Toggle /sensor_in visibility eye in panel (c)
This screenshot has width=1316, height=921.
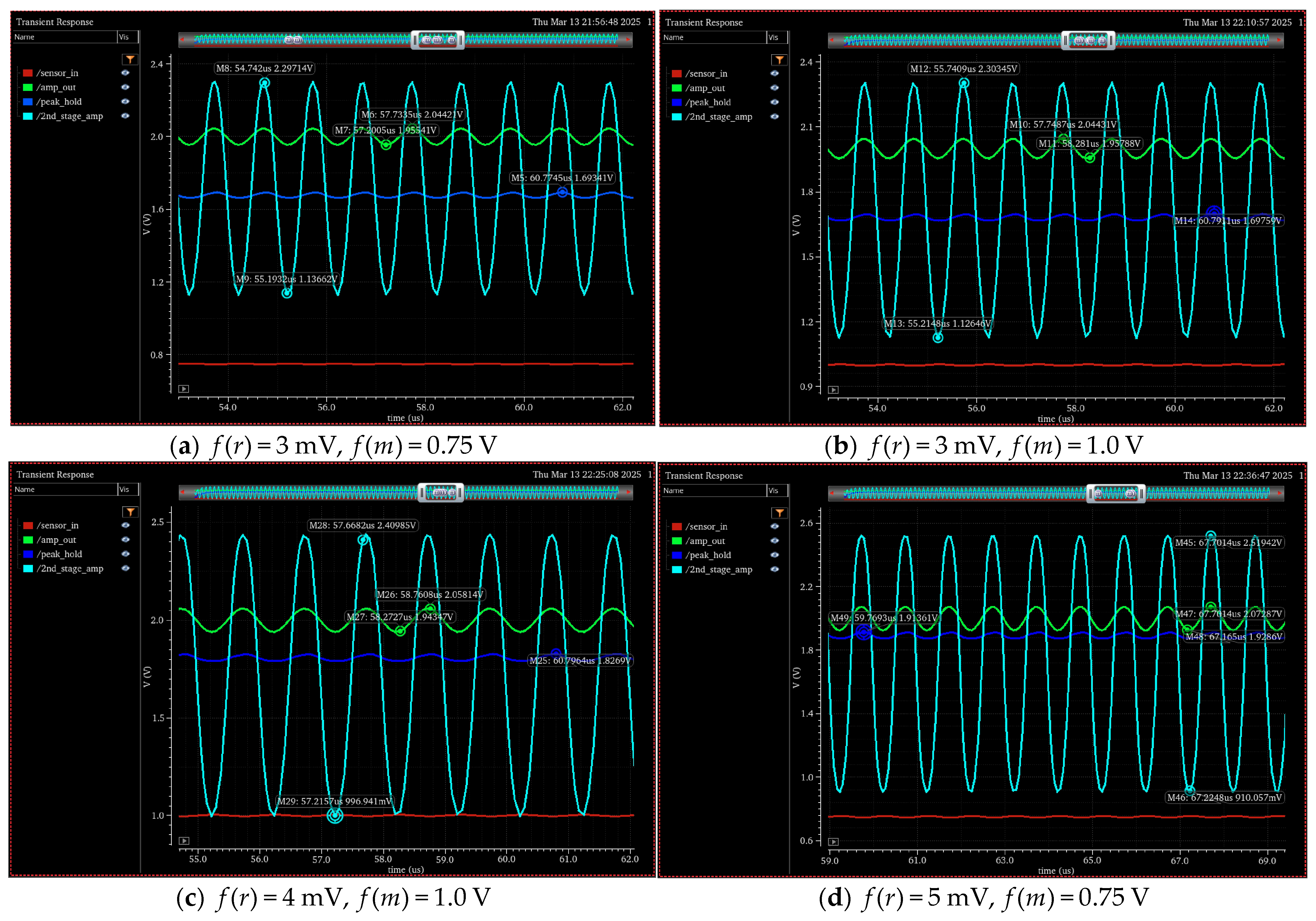point(126,525)
